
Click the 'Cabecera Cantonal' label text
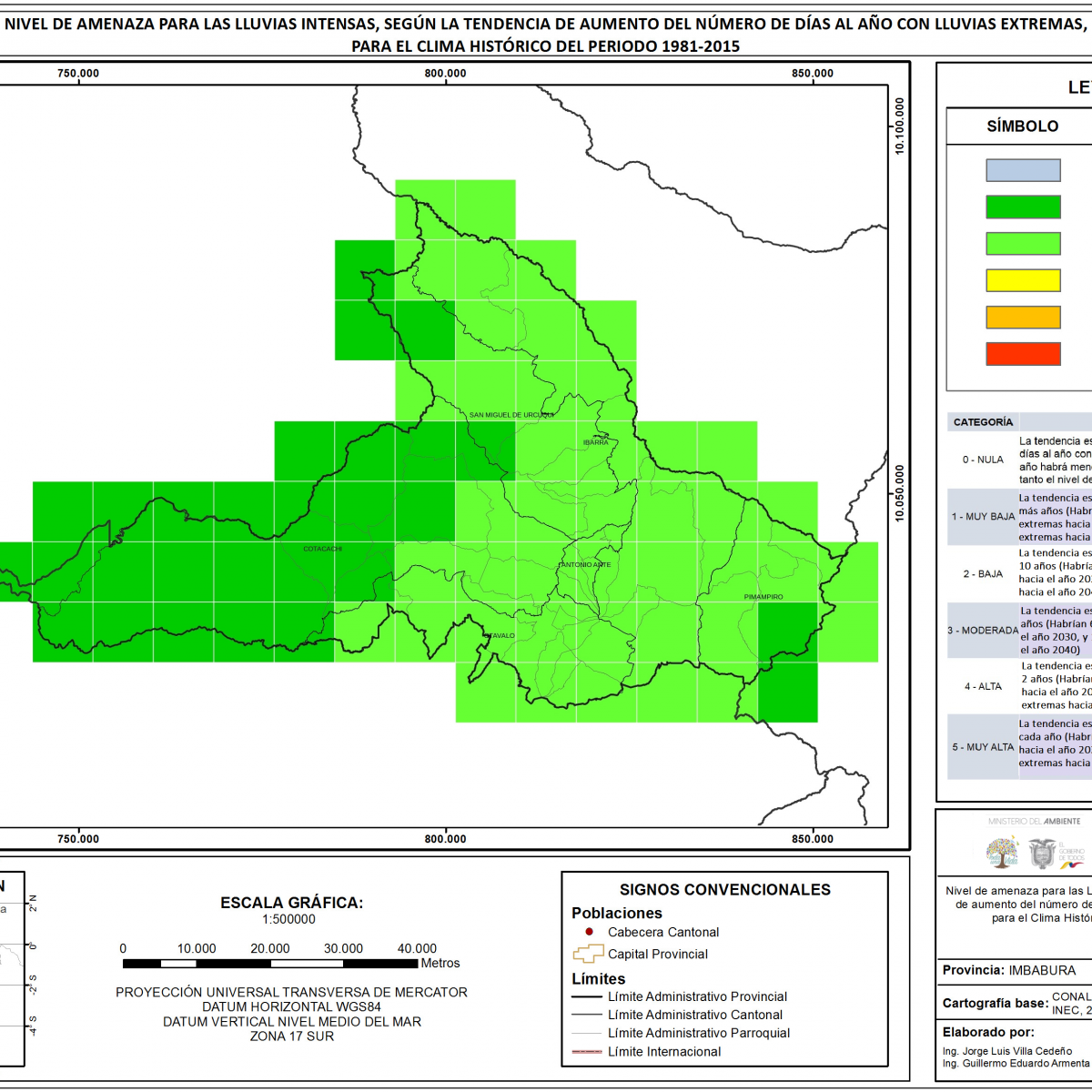pyautogui.click(x=663, y=932)
